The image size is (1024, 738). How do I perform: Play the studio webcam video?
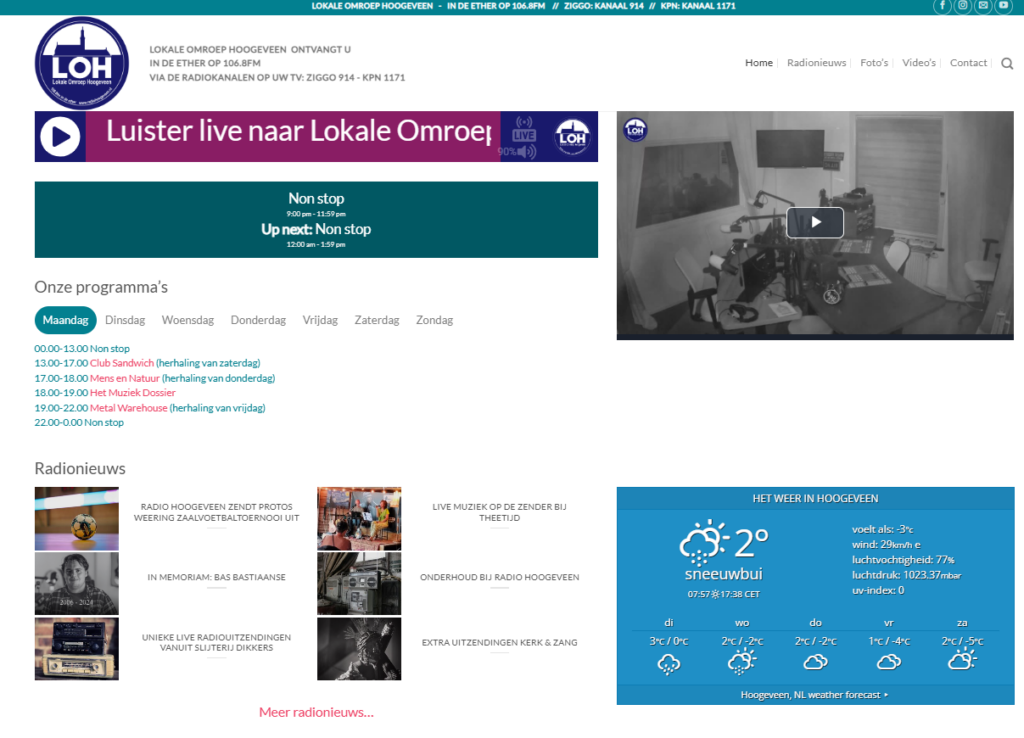tap(814, 222)
